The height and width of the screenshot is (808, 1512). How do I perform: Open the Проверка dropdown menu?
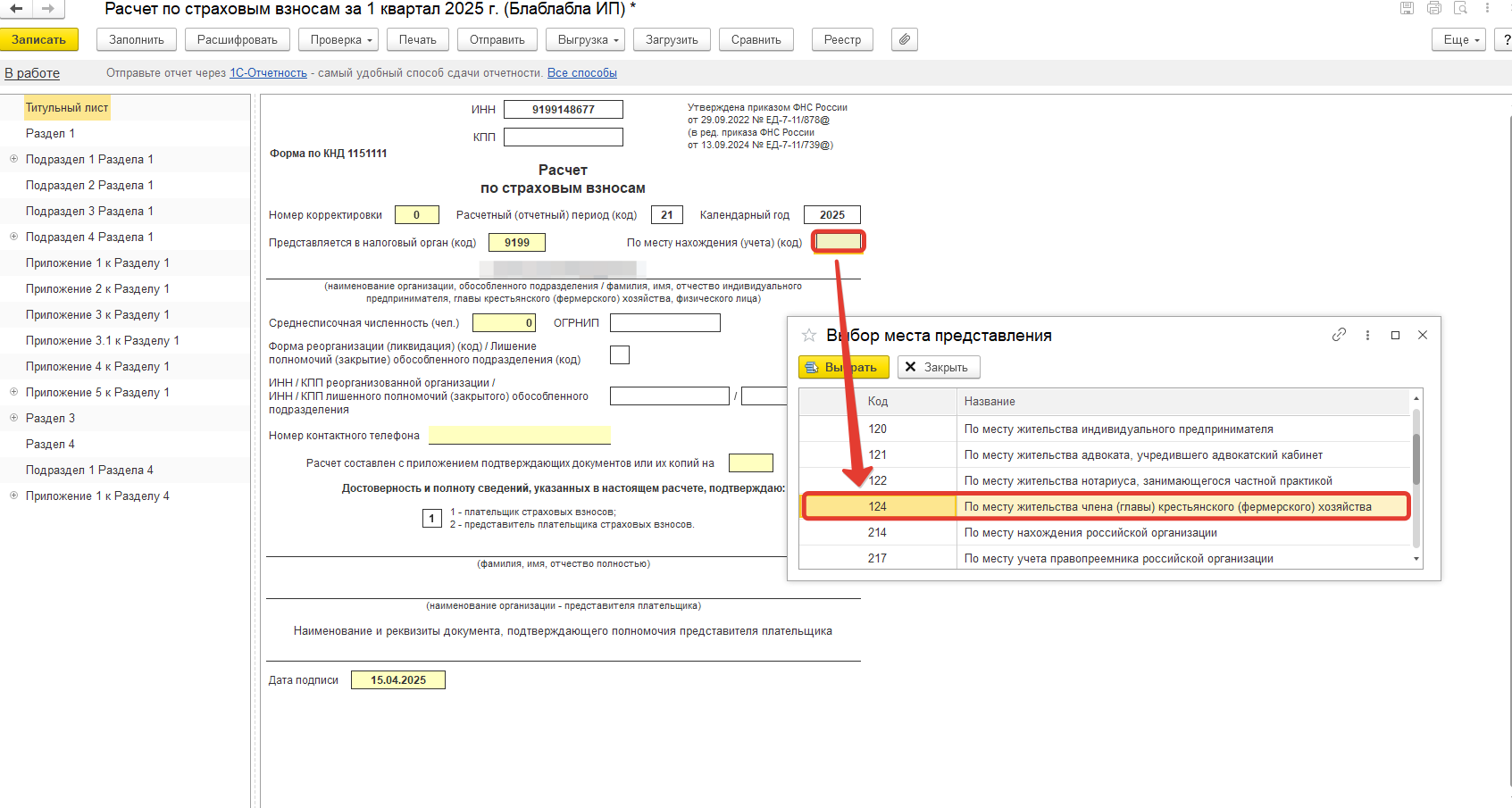pyautogui.click(x=340, y=39)
